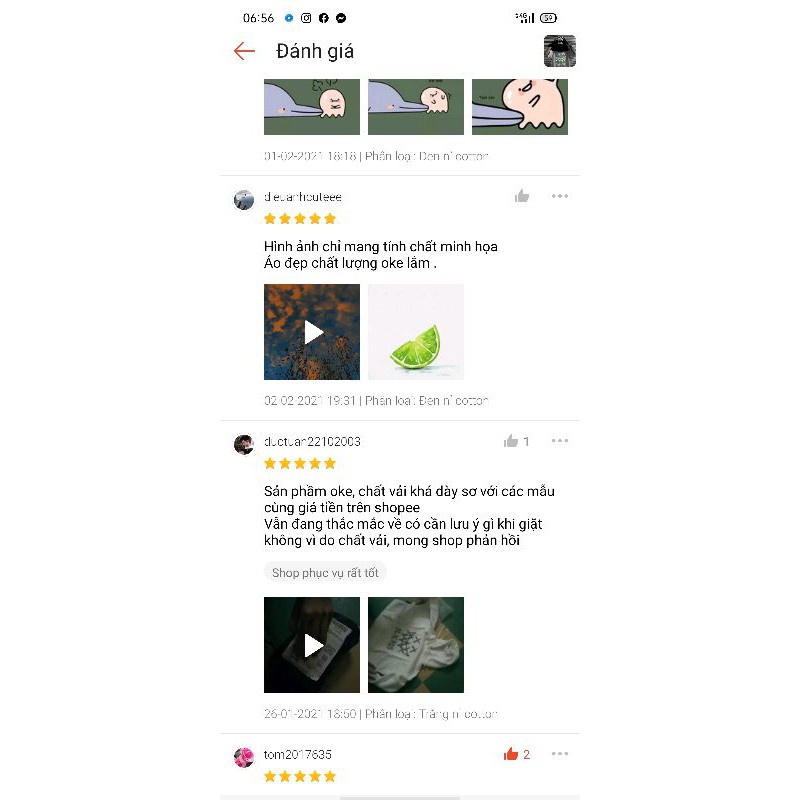Screen dimensions: 800x800
Task: Tap the 'Shop phục vụ rất tốt' tag
Action: (x=325, y=572)
